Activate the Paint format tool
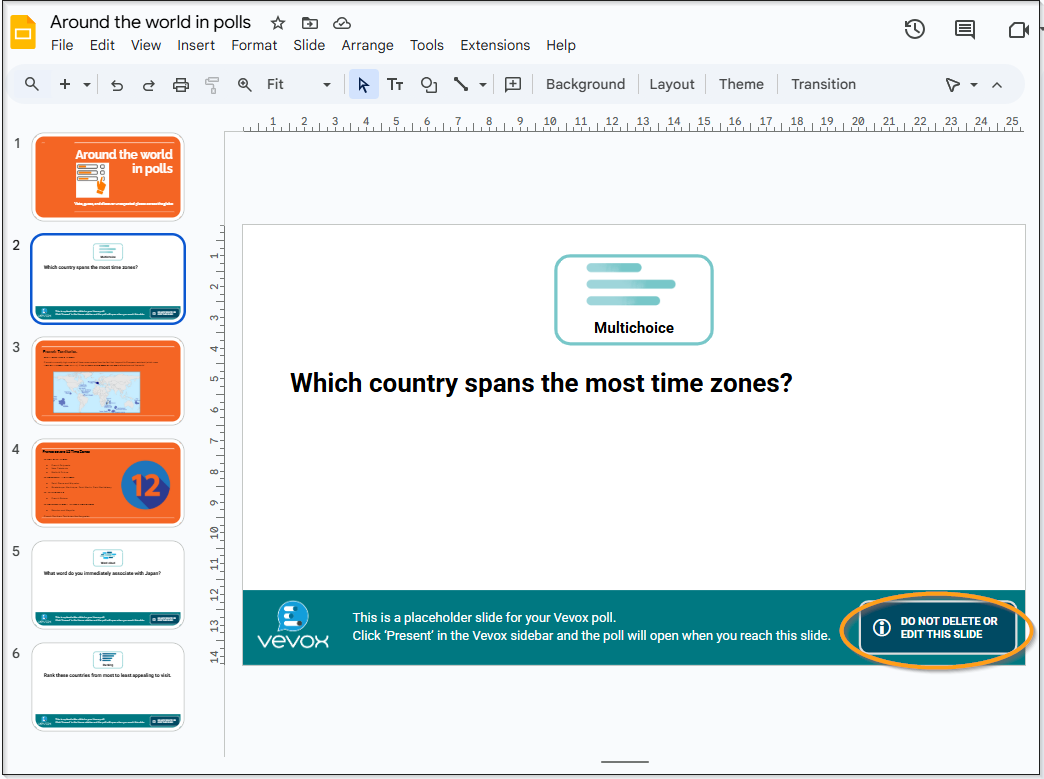The image size is (1044, 779). (211, 84)
